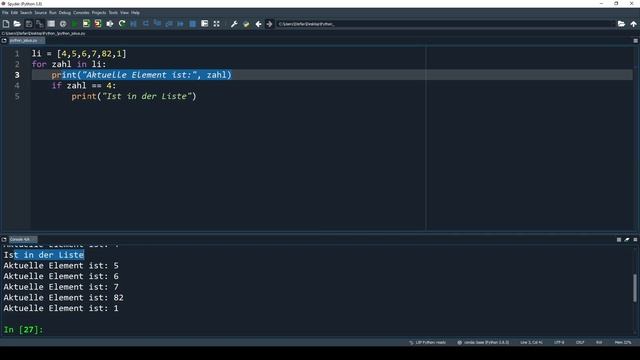The height and width of the screenshot is (360, 640).
Task: Debug step return icon
Action: [x=169, y=24]
